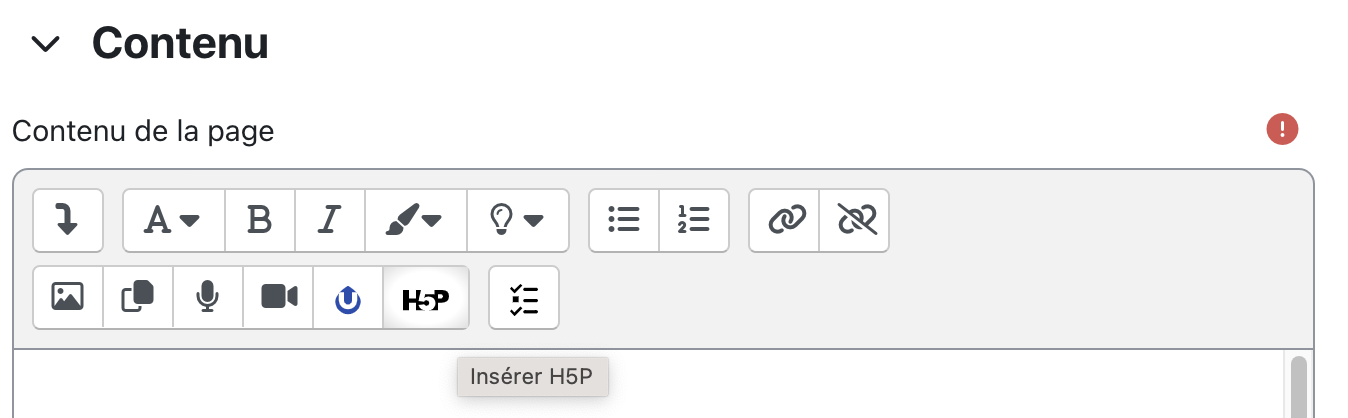Click the remove link icon

click(855, 220)
